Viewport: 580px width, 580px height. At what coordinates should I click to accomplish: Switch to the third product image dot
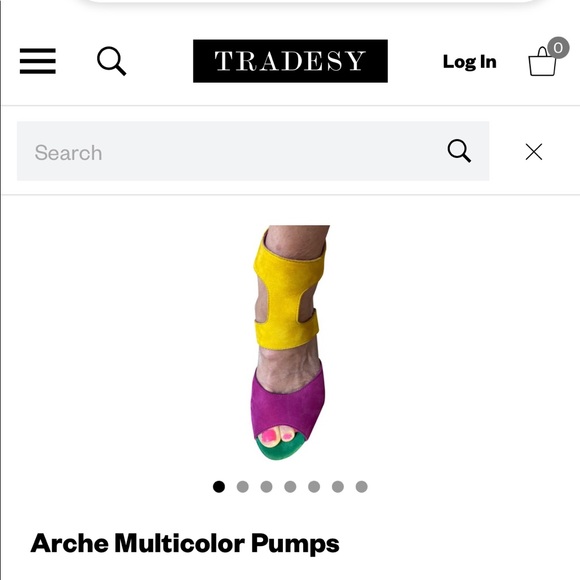click(x=266, y=486)
